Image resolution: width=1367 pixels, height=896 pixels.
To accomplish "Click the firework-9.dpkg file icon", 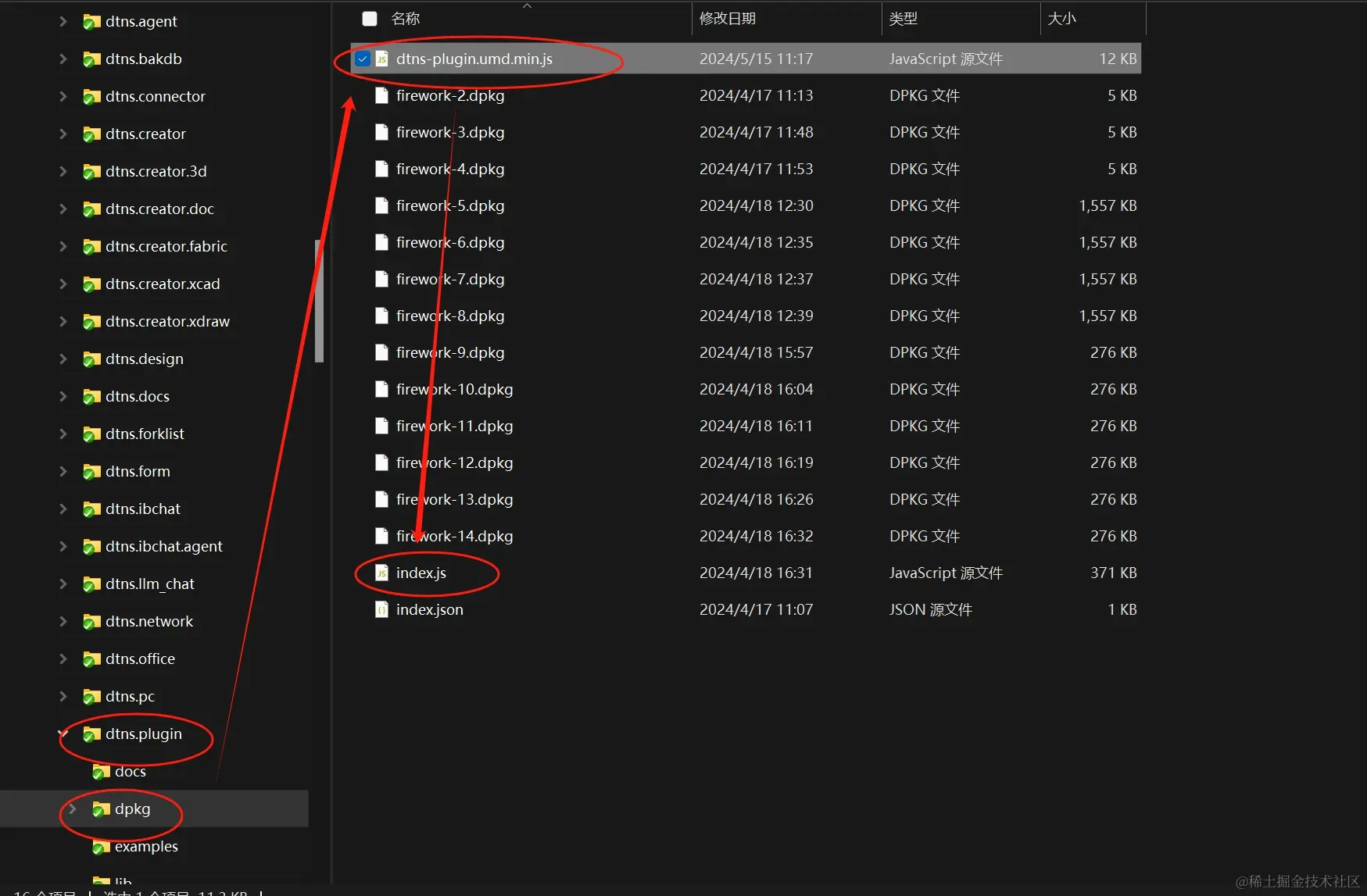I will [x=382, y=352].
